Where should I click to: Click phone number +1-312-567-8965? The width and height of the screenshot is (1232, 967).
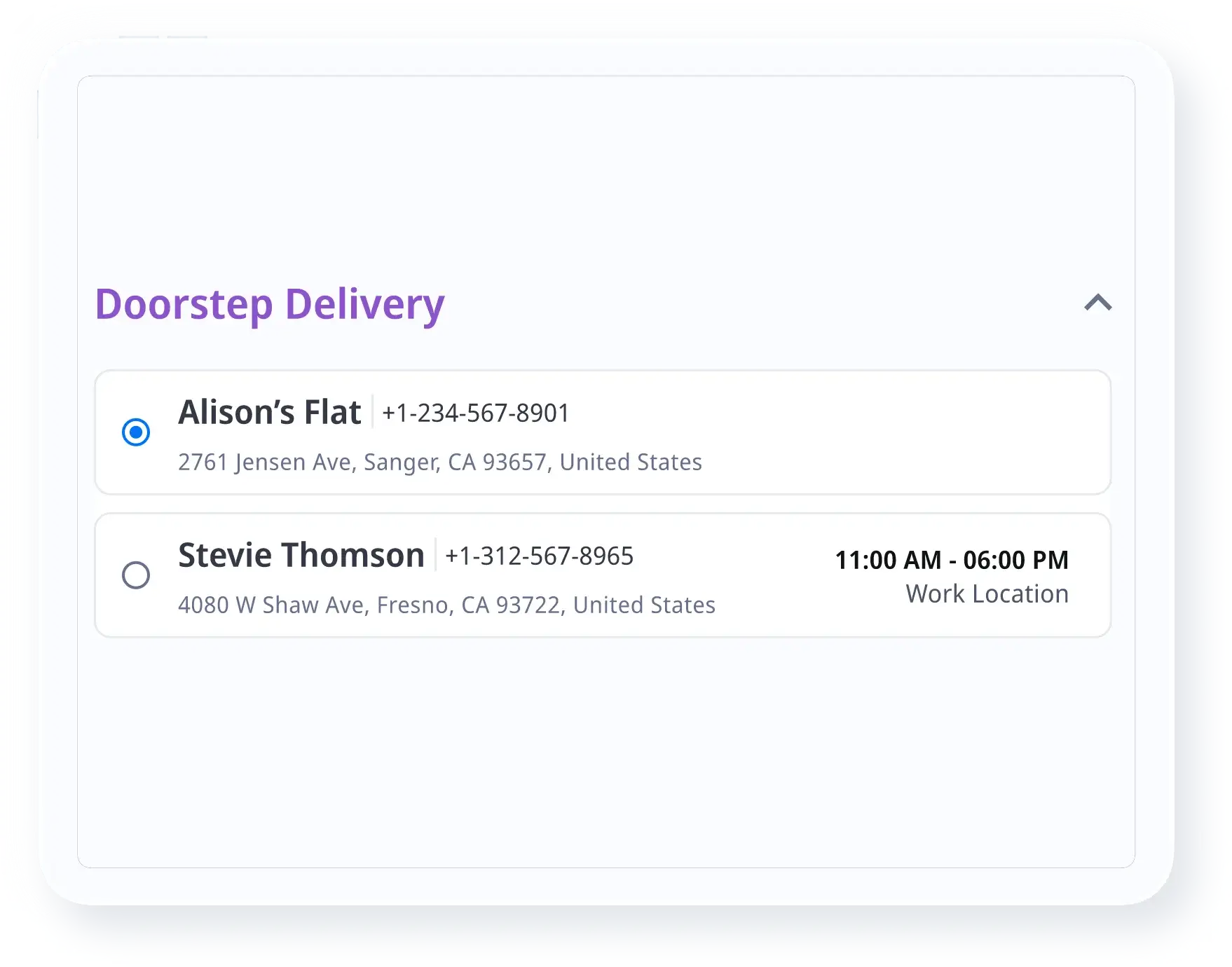(x=539, y=556)
